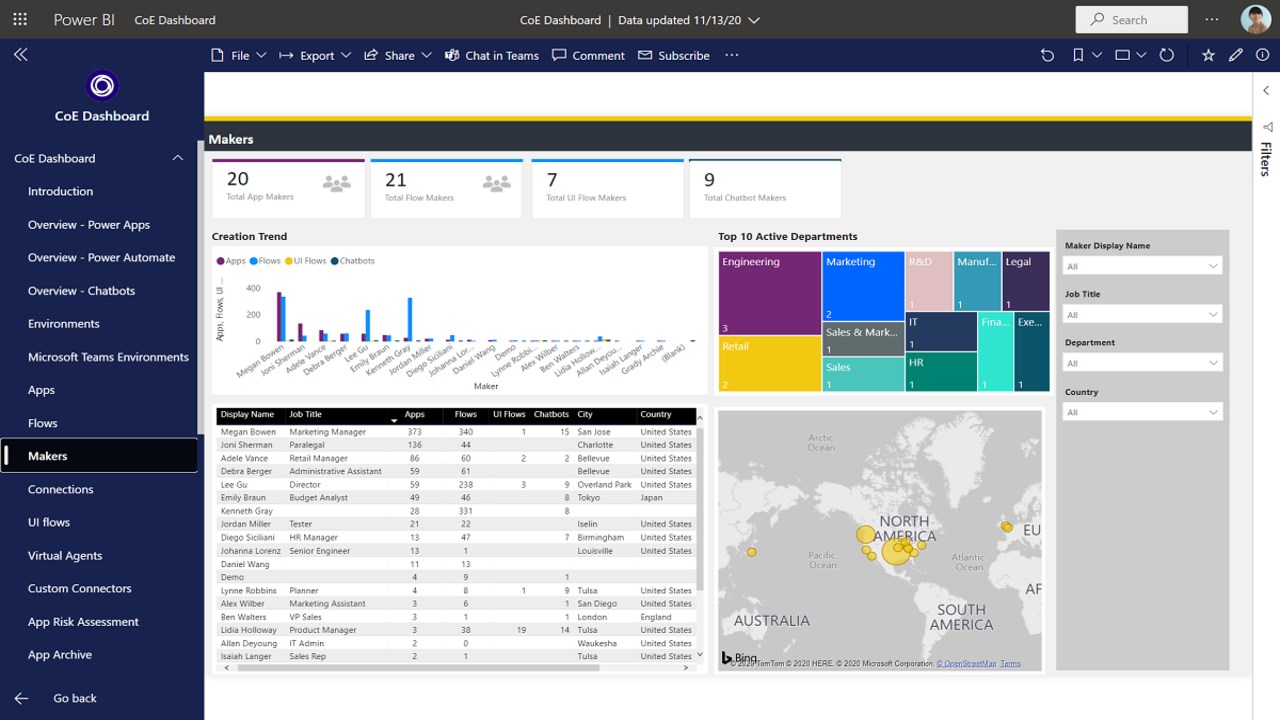This screenshot has width=1280, height=720.
Task: Click the Bing logo on map
Action: pyautogui.click(x=740, y=658)
